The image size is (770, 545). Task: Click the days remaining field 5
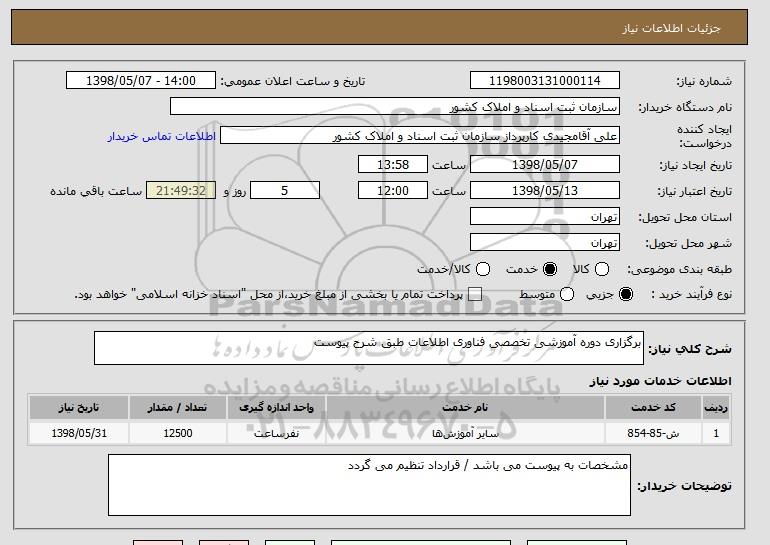[285, 191]
